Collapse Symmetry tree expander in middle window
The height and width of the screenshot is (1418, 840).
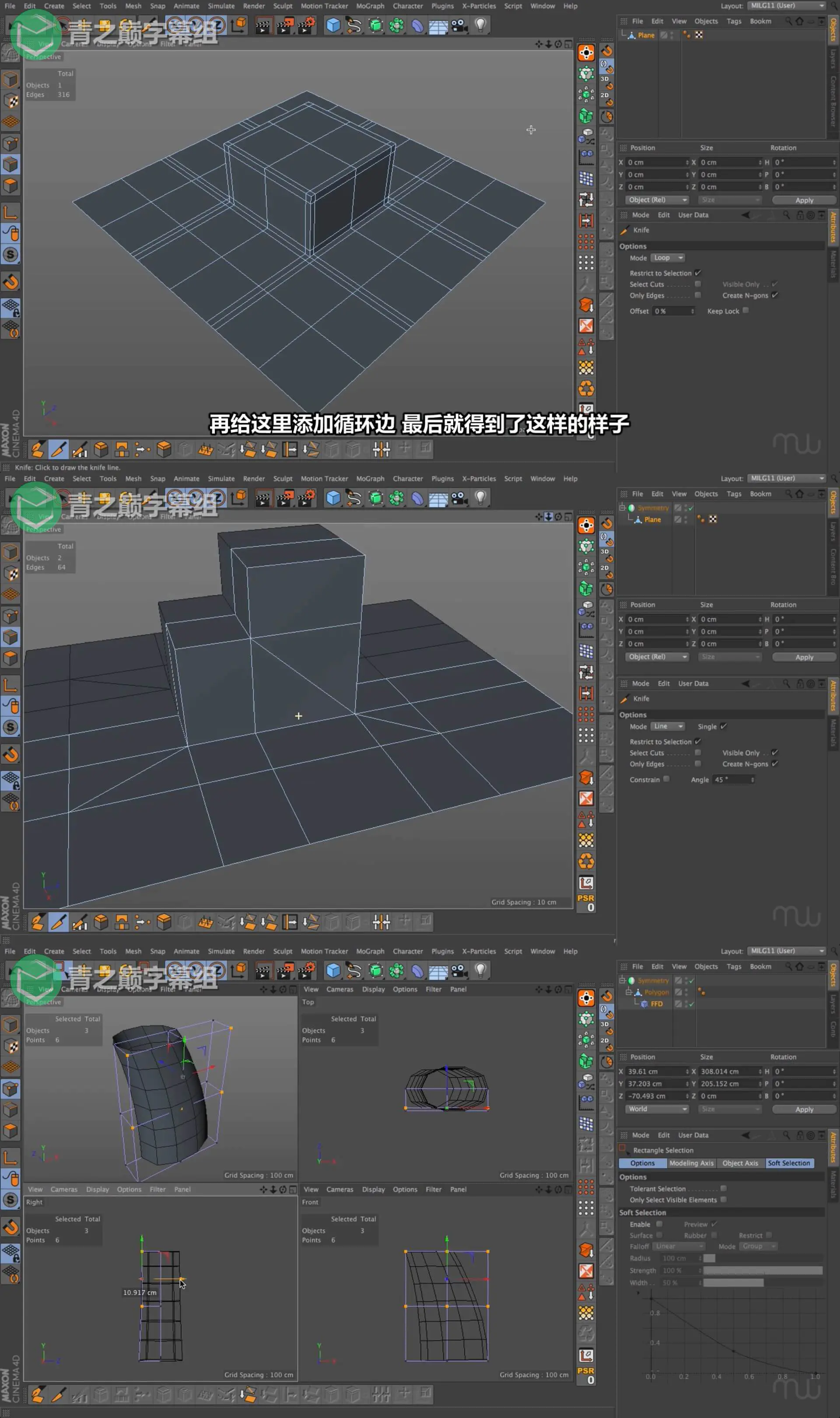point(622,508)
